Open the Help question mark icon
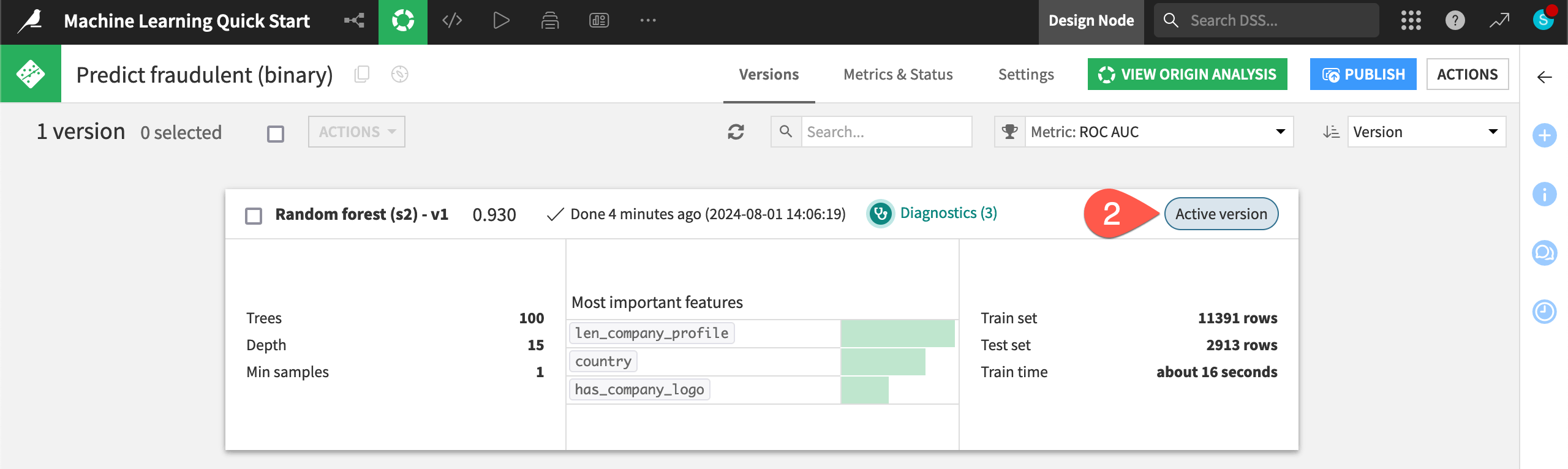Viewport: 1568px width, 469px height. [1455, 21]
